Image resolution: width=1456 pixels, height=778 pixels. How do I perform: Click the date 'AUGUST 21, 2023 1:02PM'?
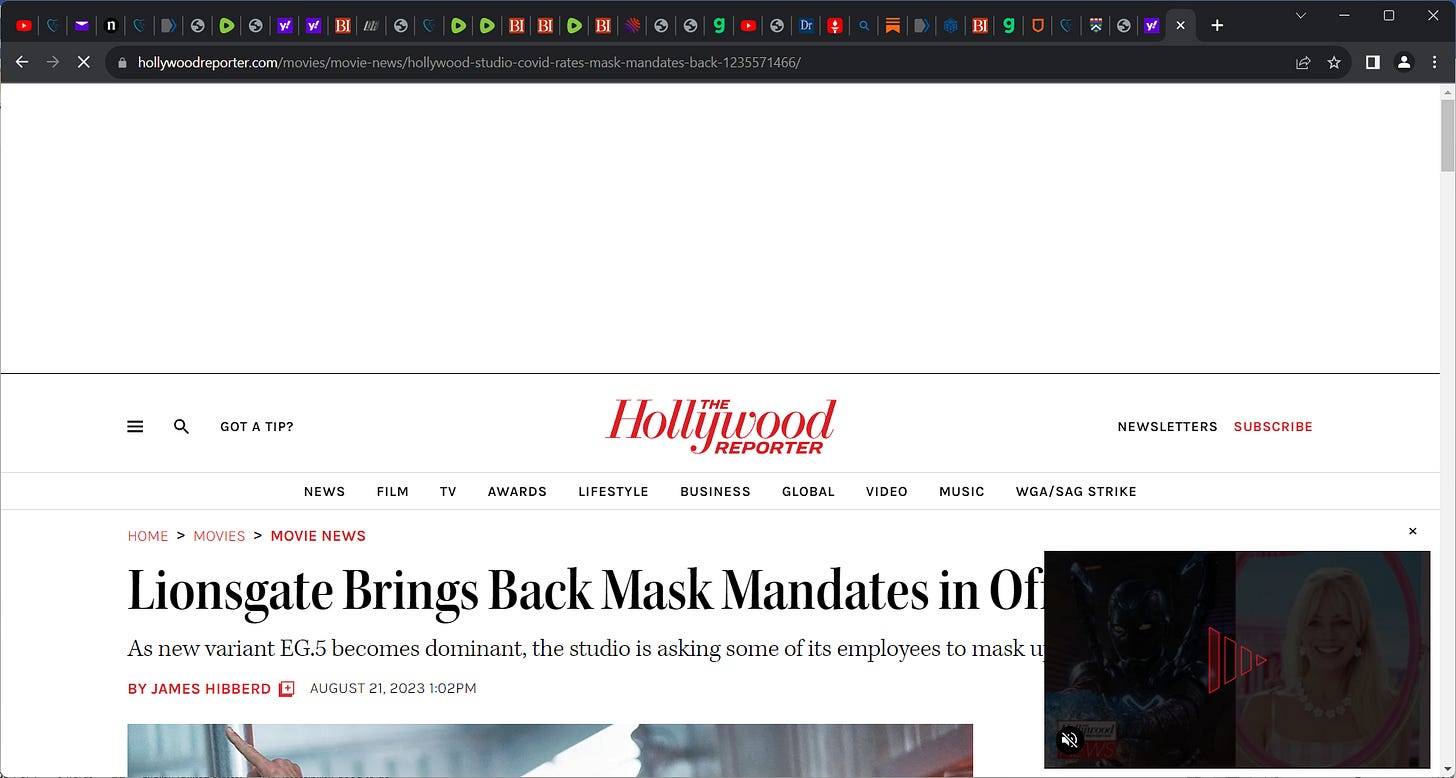[x=393, y=689]
